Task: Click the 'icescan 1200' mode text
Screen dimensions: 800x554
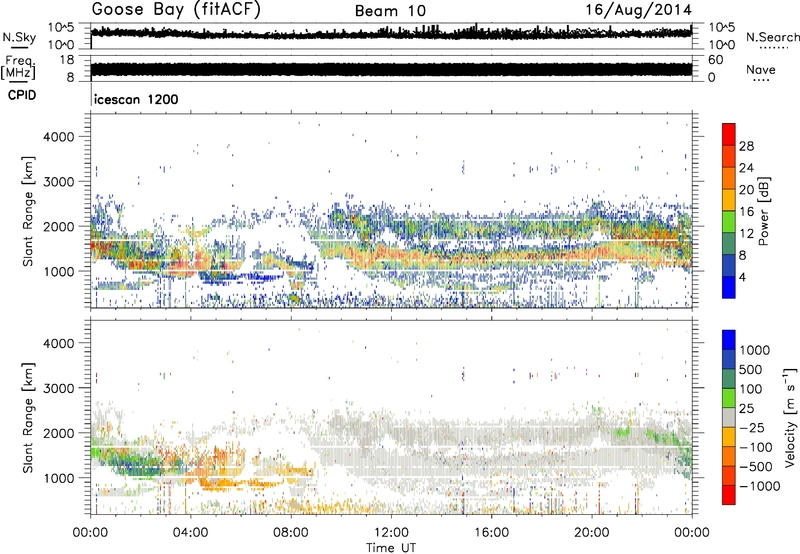Action: coord(136,99)
